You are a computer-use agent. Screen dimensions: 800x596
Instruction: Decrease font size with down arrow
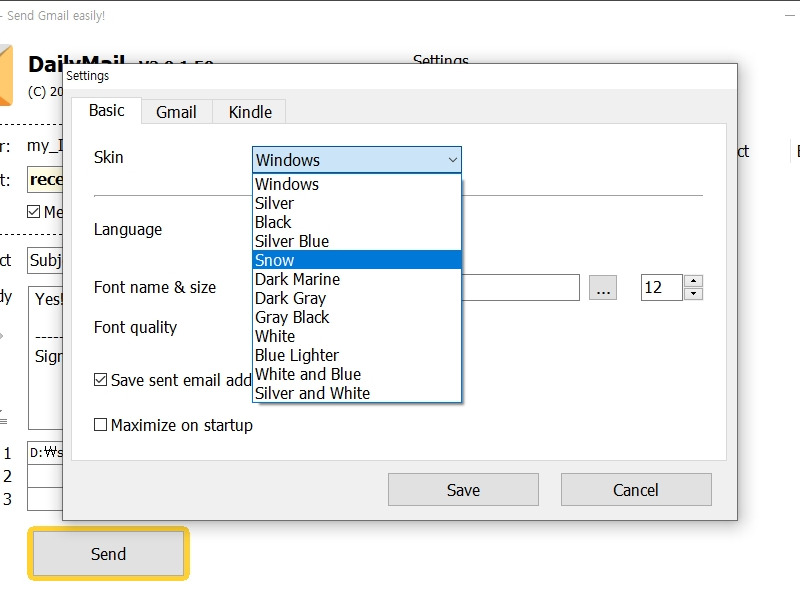tap(693, 293)
